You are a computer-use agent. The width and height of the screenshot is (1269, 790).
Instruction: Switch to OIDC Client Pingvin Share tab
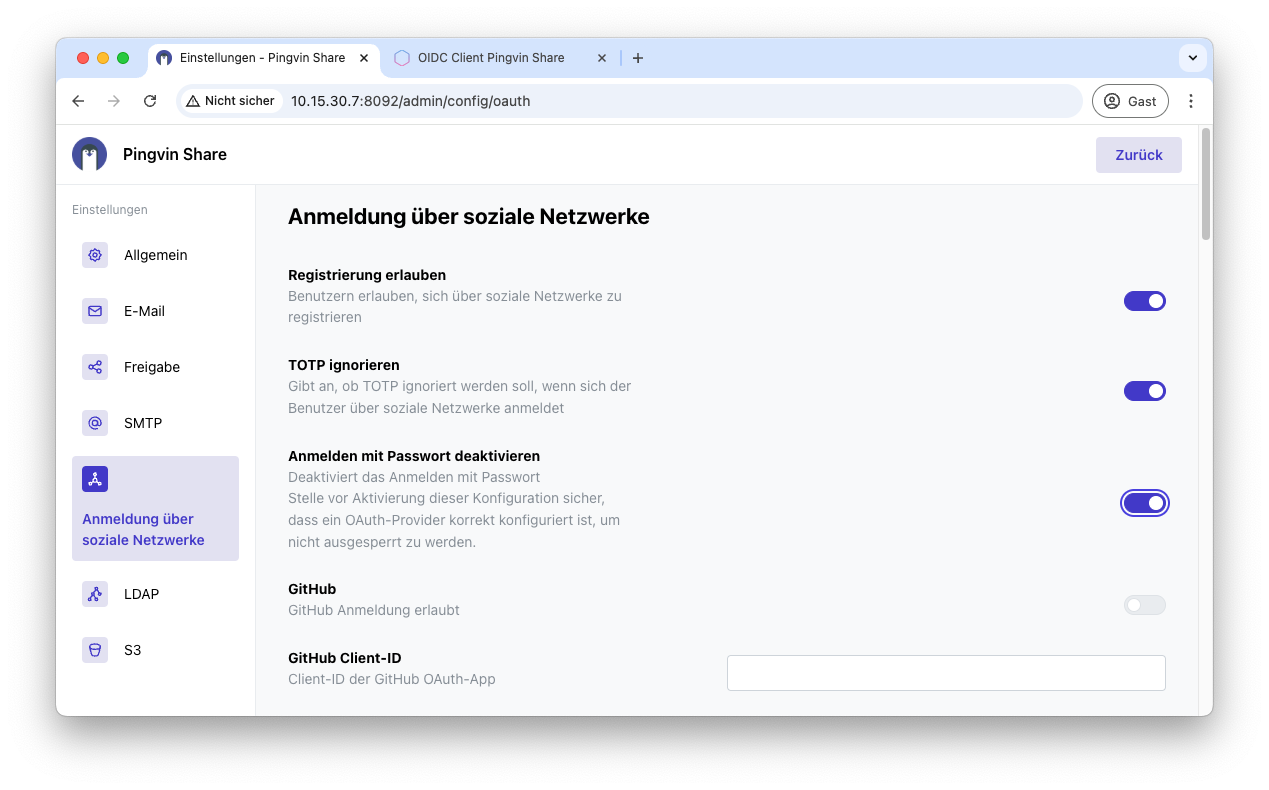[490, 58]
